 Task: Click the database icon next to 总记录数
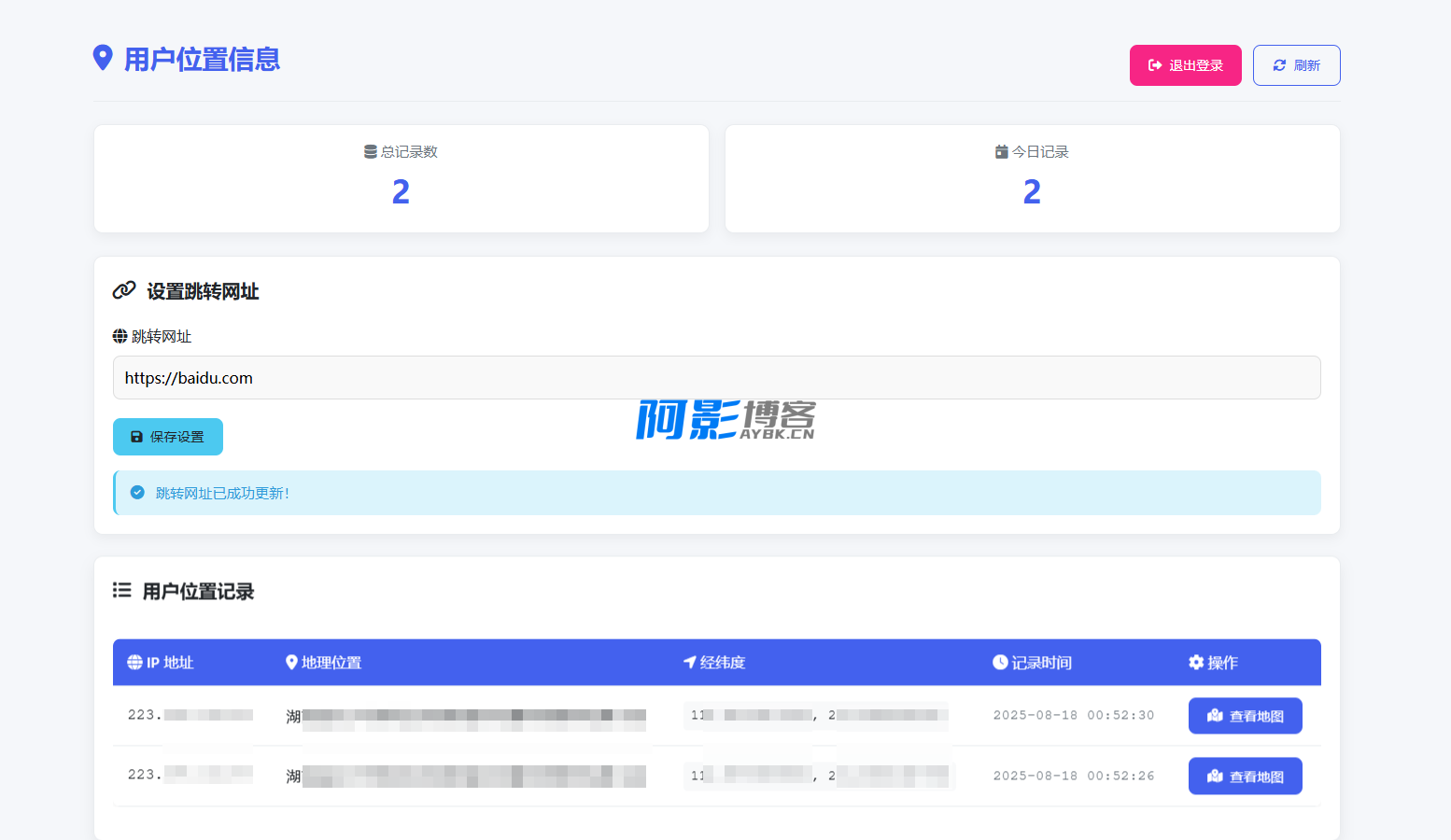point(370,152)
